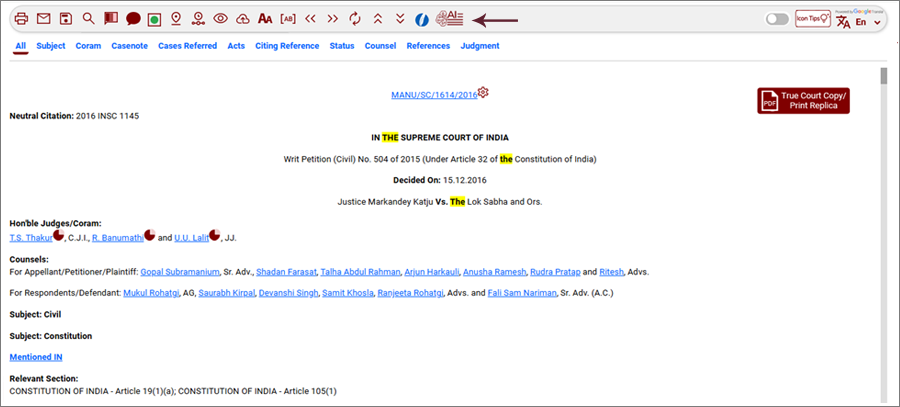Screen dimensions: 900x407
Task: Select the Status tab
Action: click(342, 46)
